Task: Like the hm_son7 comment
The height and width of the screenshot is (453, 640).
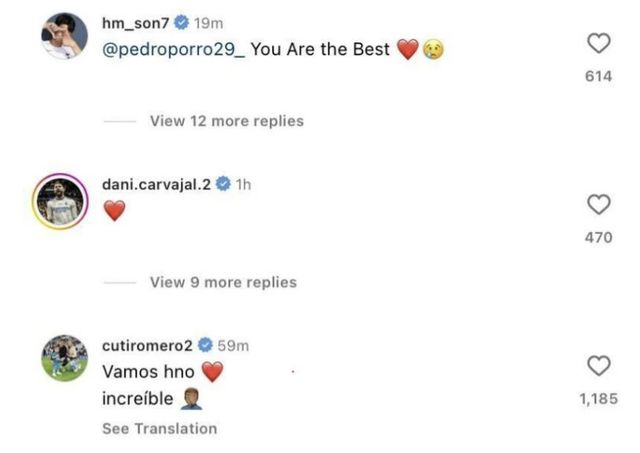Action: [x=598, y=43]
